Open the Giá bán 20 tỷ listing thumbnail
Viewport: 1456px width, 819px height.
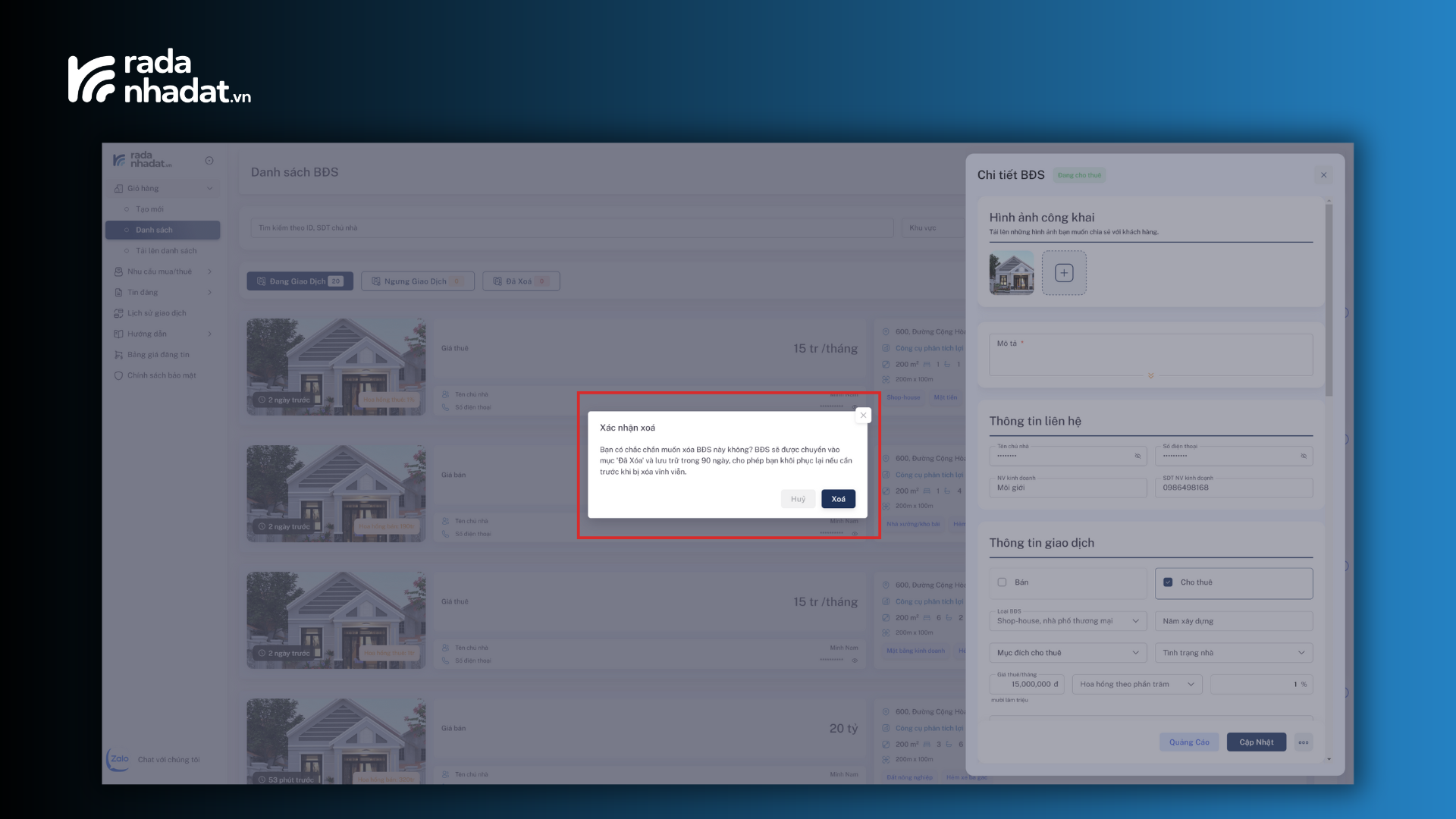336,741
